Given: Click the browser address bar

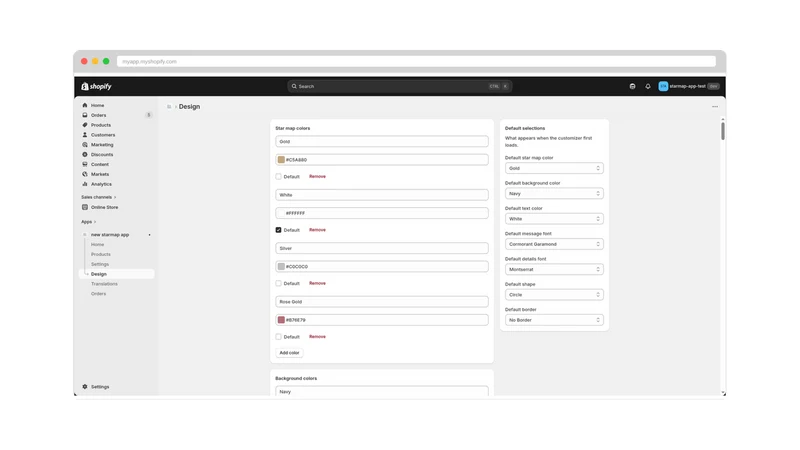Looking at the screenshot, I should tap(416, 61).
